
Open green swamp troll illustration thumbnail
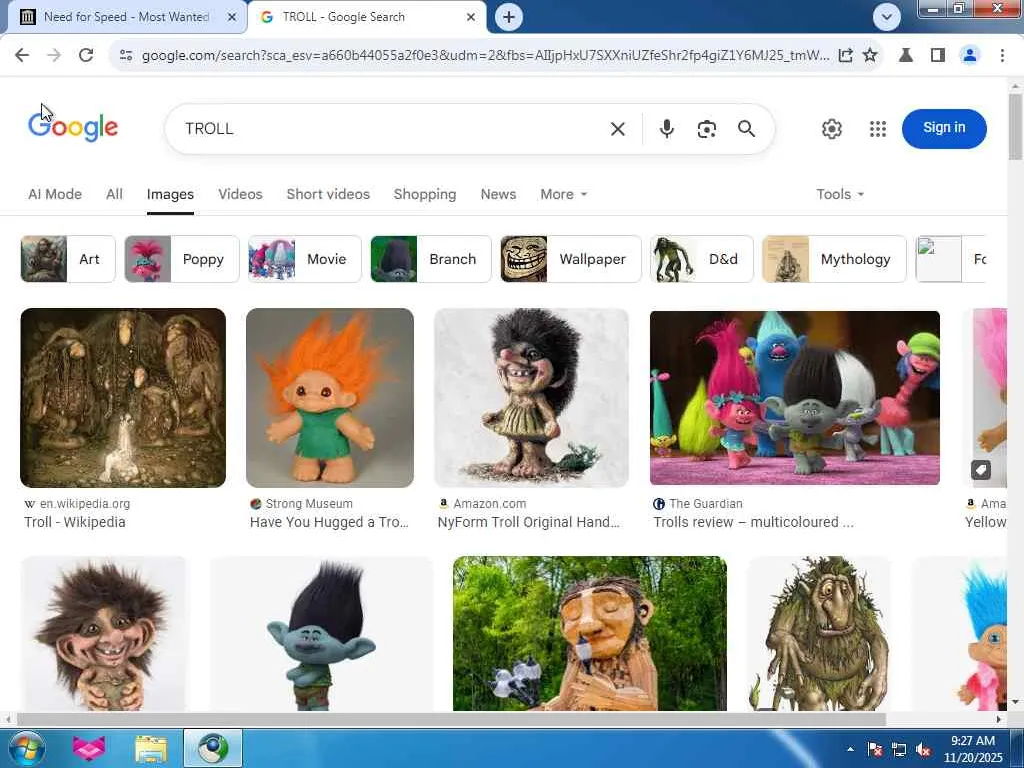[x=819, y=633]
